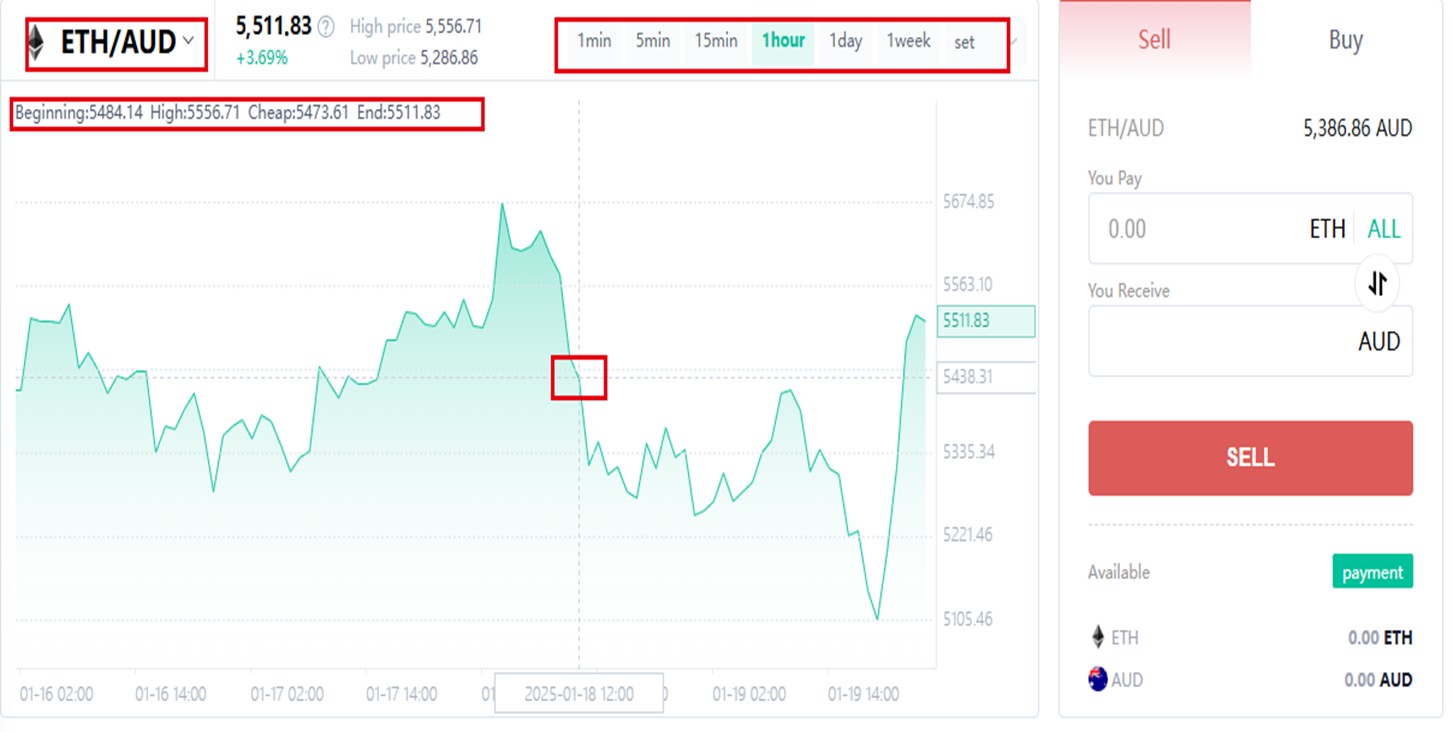Select the 1min chart interval

[x=594, y=41]
